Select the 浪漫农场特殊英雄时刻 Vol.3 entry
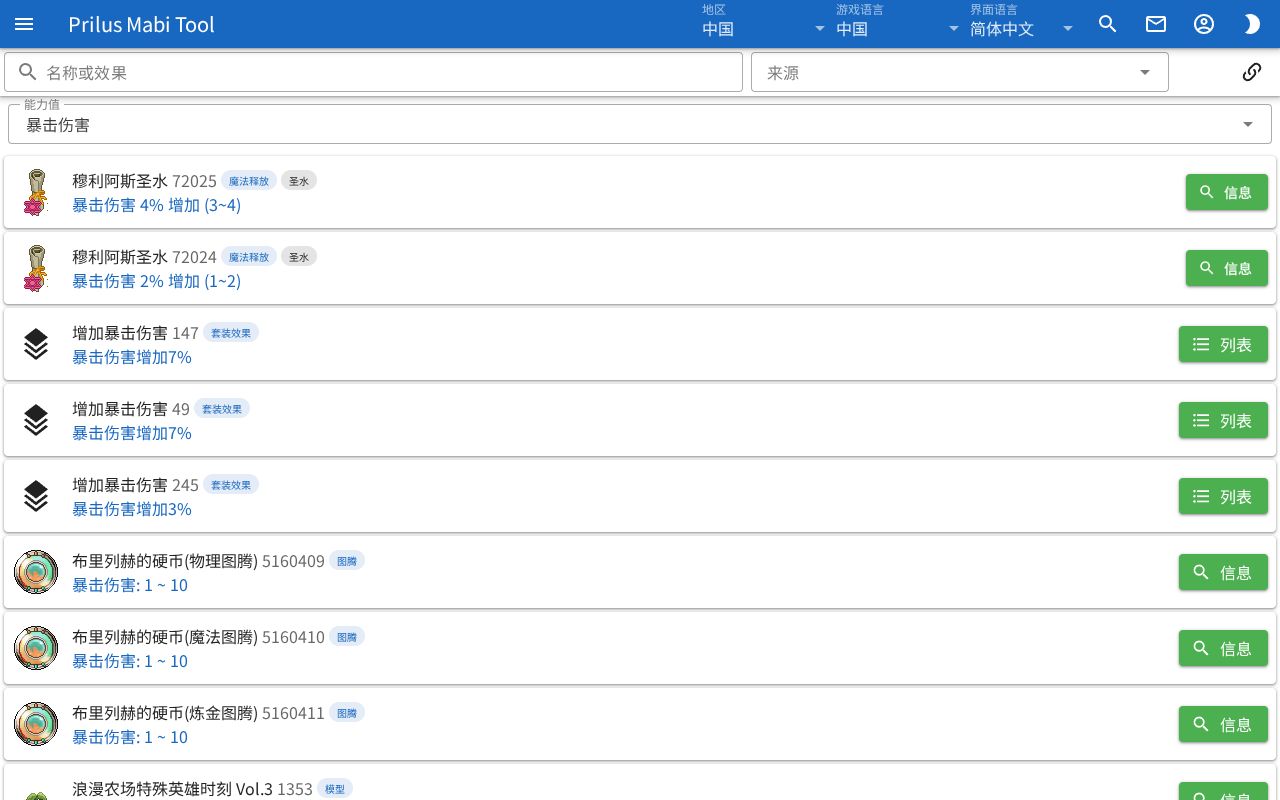Viewport: 1280px width, 800px height. click(640, 783)
